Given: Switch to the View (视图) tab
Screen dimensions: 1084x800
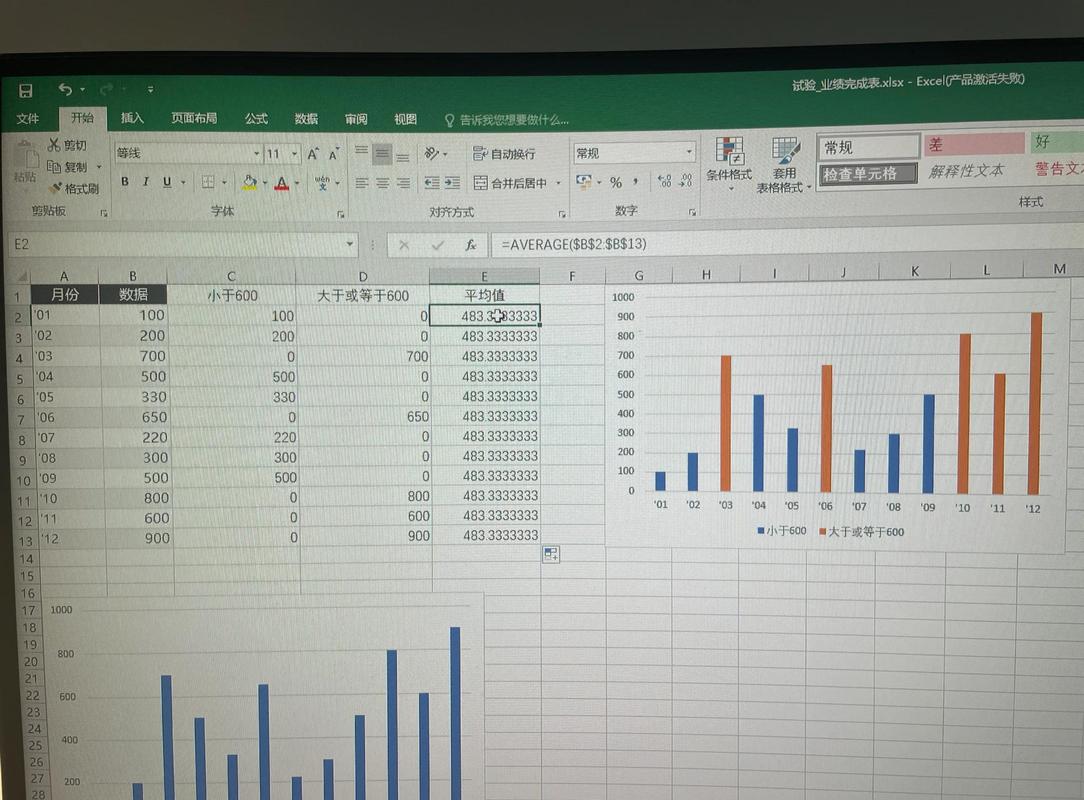Looking at the screenshot, I should (406, 119).
